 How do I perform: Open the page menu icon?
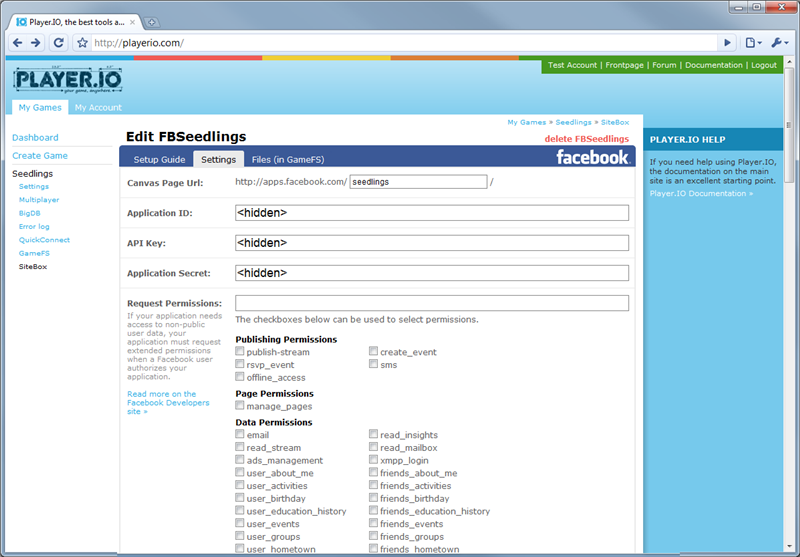[753, 43]
